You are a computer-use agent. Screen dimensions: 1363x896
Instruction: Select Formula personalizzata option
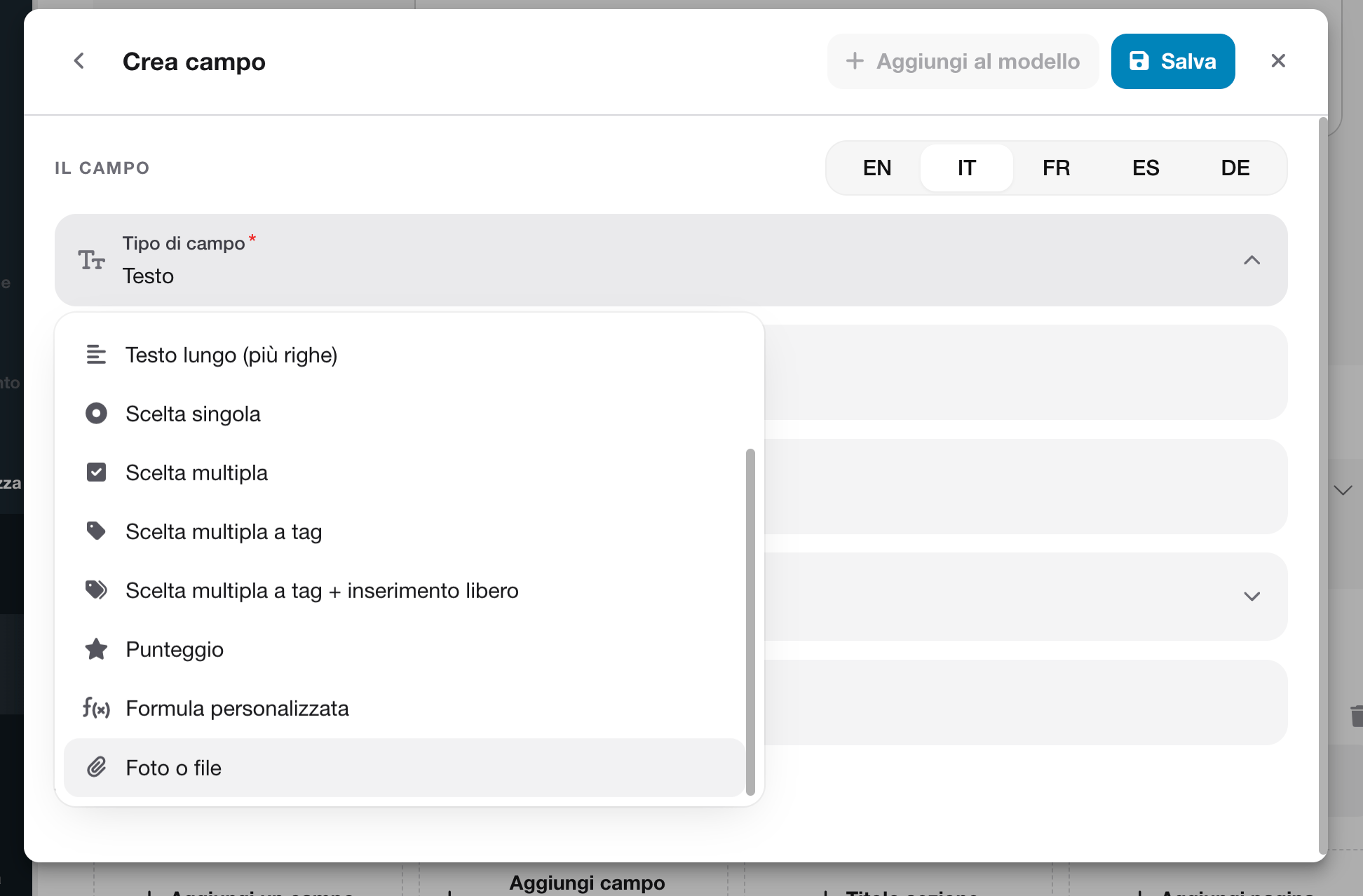pos(404,709)
